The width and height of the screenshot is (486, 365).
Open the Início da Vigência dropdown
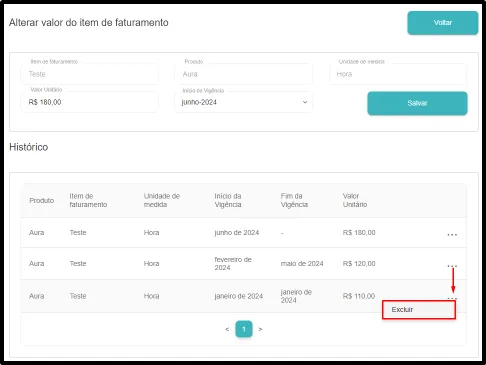[244, 102]
